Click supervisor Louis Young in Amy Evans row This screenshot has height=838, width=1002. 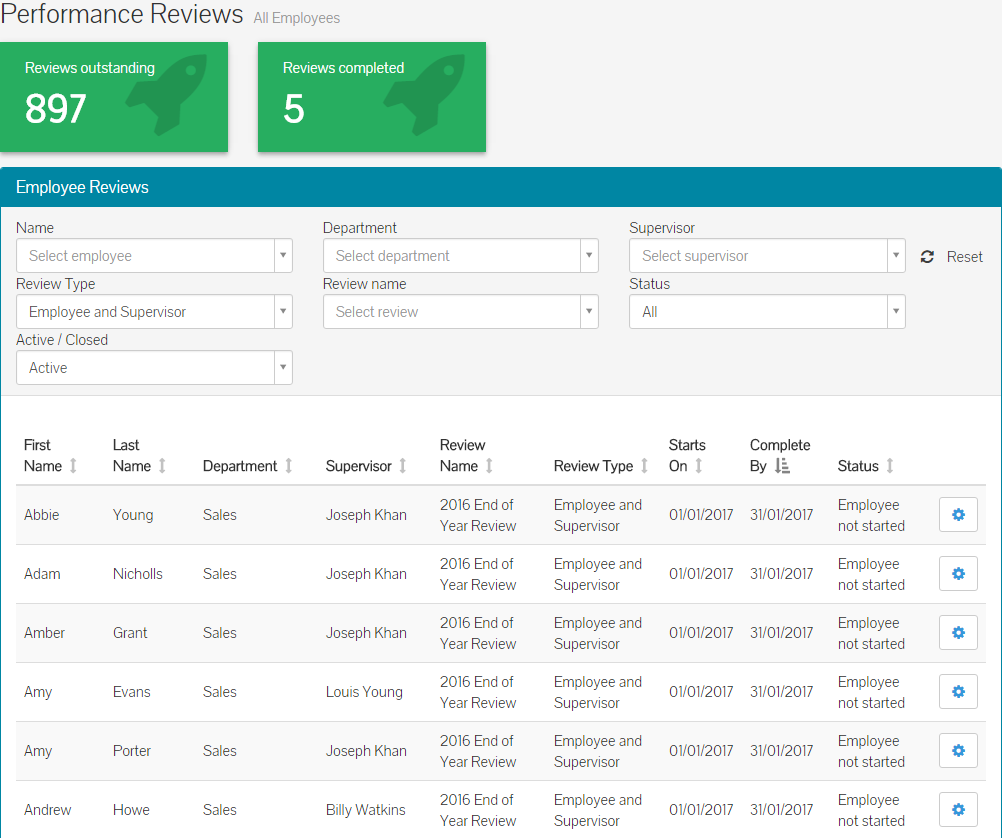click(364, 692)
